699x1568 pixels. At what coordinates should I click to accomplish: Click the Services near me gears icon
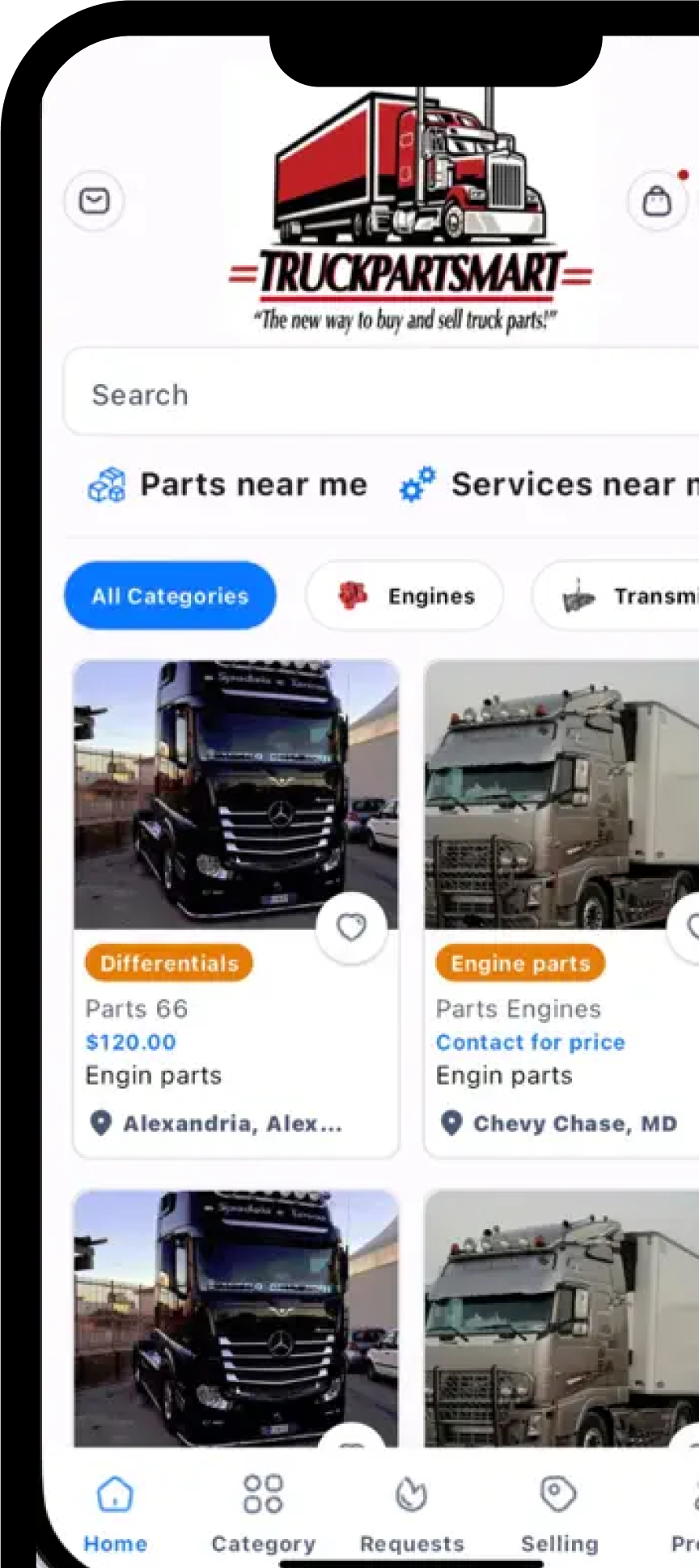[x=417, y=484]
